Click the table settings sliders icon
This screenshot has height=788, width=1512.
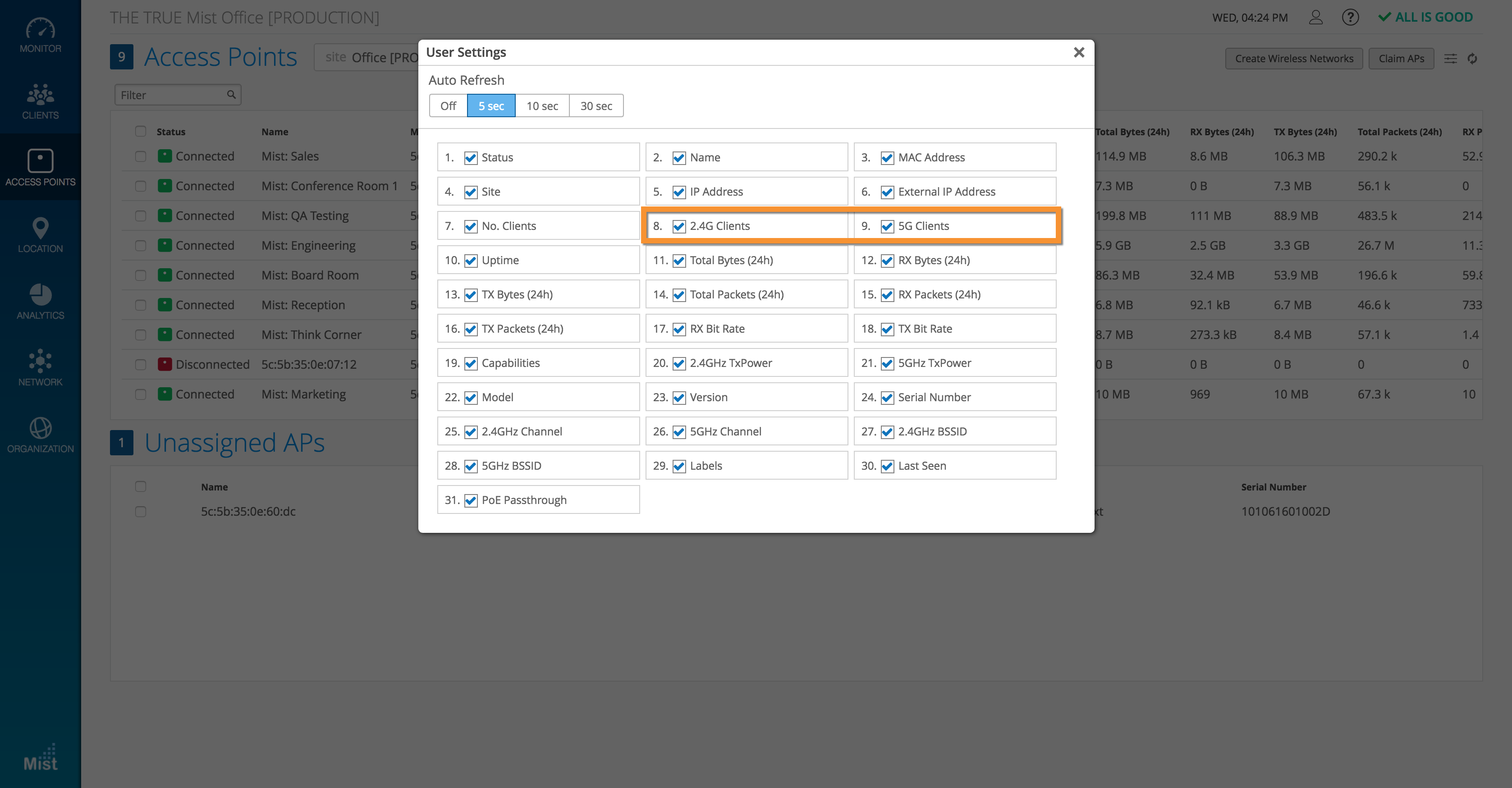[x=1450, y=59]
